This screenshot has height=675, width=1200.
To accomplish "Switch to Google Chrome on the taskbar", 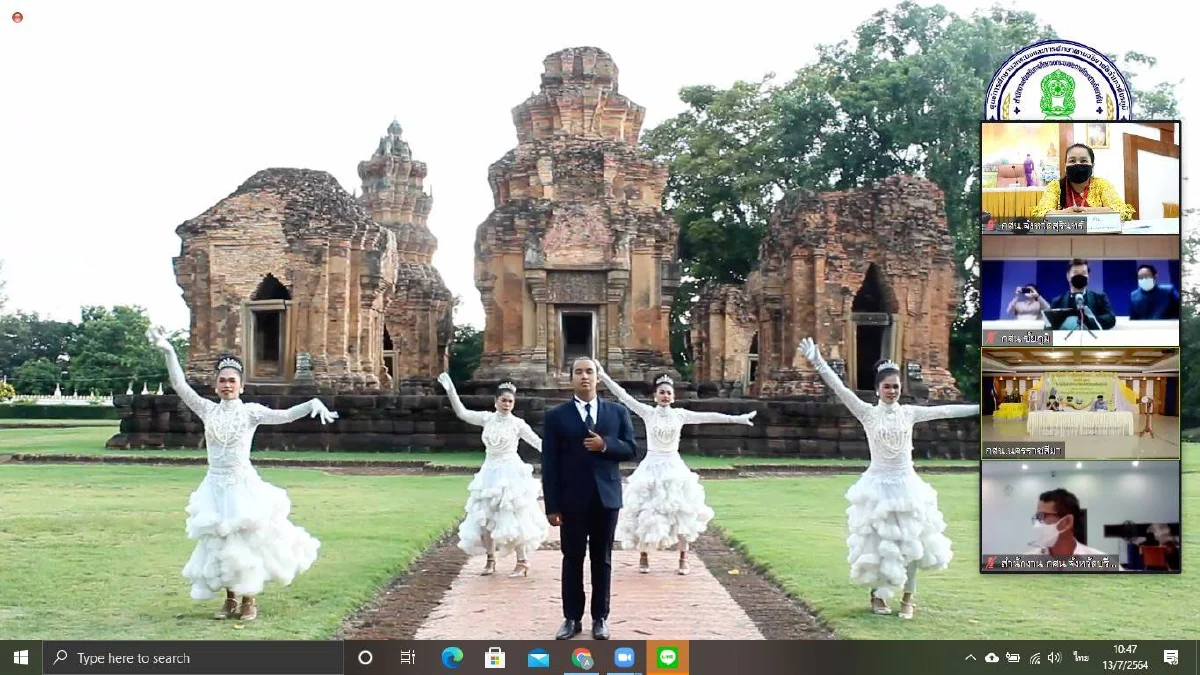I will coord(581,657).
